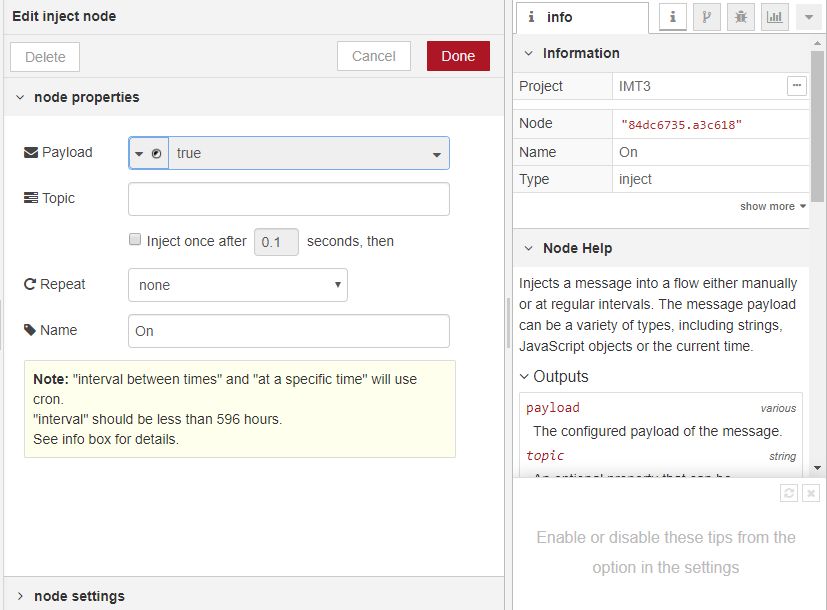The width and height of the screenshot is (827, 610).
Task: Click the Edit inject node title
Action: pyautogui.click(x=64, y=16)
